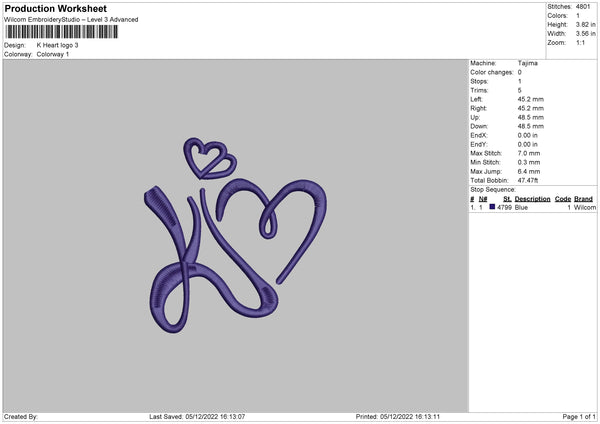
Task: Click the barcode under the header
Action: (x=62, y=32)
